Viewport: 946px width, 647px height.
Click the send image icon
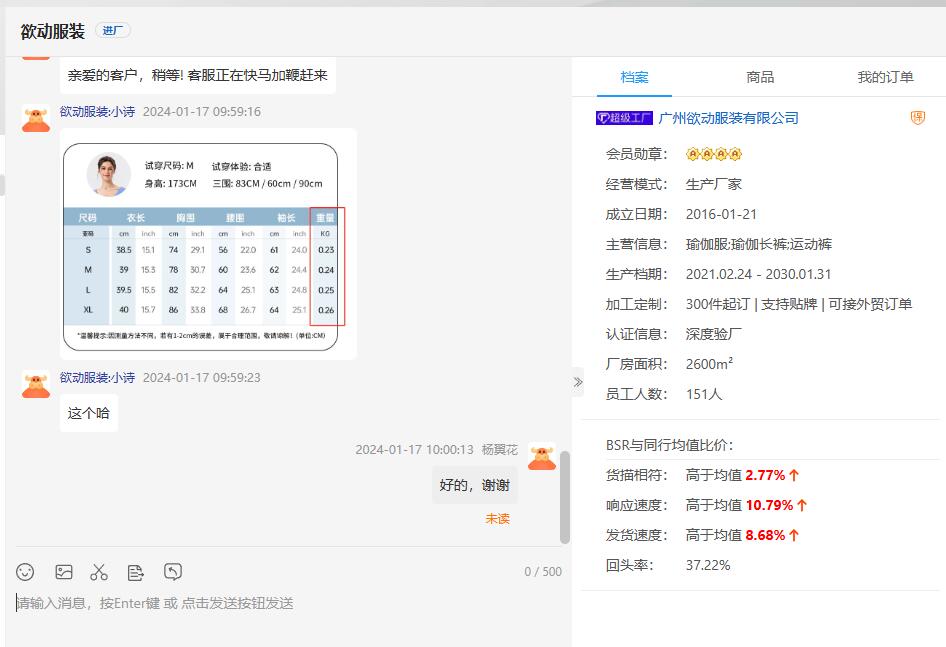click(64, 572)
